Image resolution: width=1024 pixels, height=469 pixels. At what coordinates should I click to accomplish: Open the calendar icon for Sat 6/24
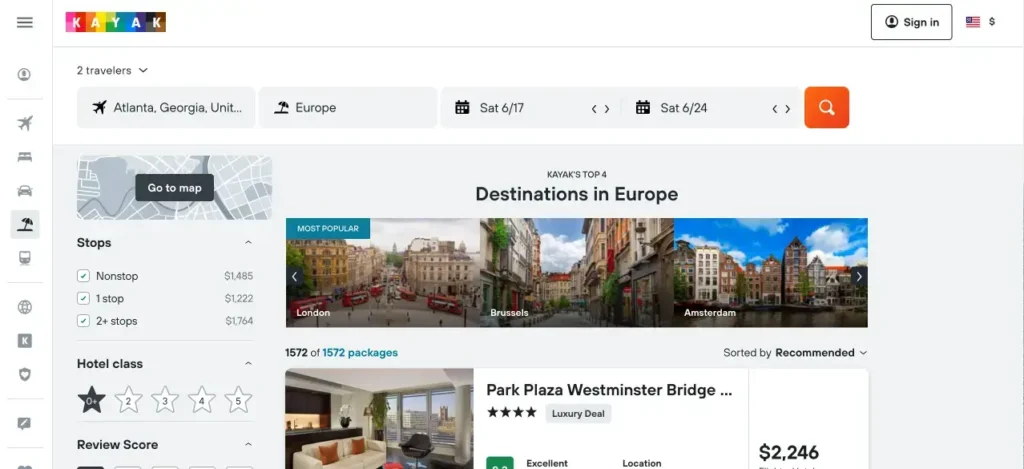click(643, 108)
